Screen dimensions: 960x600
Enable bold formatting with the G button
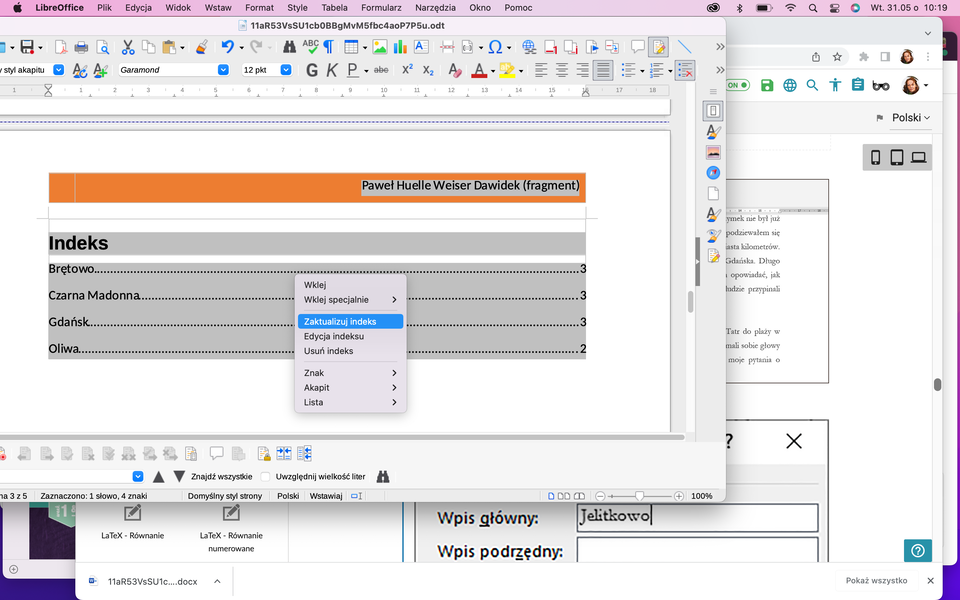(x=312, y=69)
